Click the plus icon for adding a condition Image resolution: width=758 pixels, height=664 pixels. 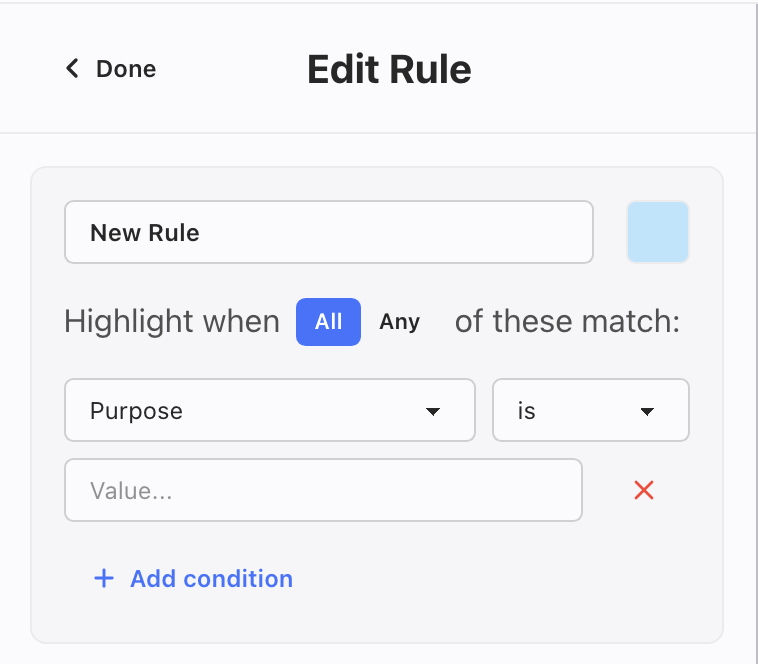(x=104, y=578)
